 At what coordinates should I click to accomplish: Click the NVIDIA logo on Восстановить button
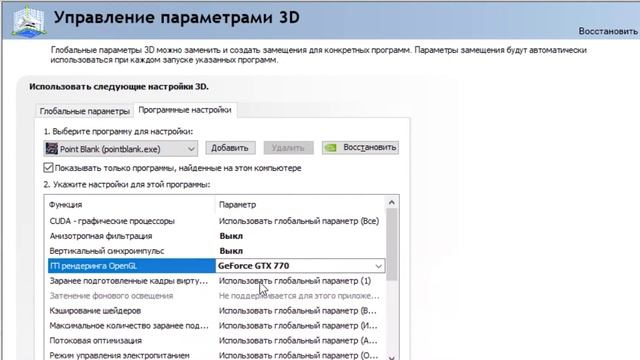click(x=331, y=148)
